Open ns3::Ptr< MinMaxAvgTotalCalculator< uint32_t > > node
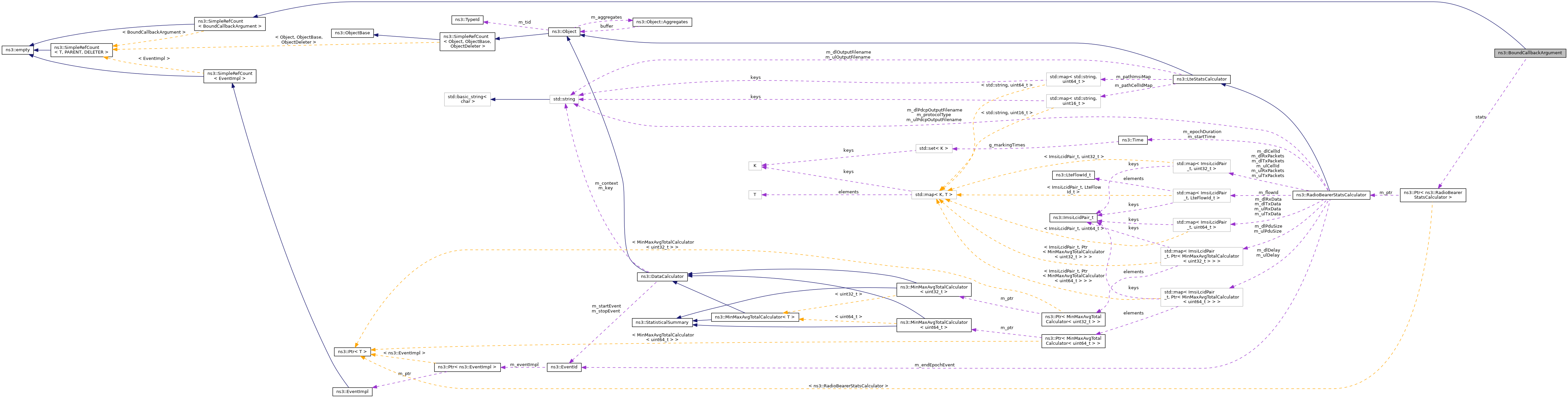The image size is (1568, 398). pos(1073,319)
